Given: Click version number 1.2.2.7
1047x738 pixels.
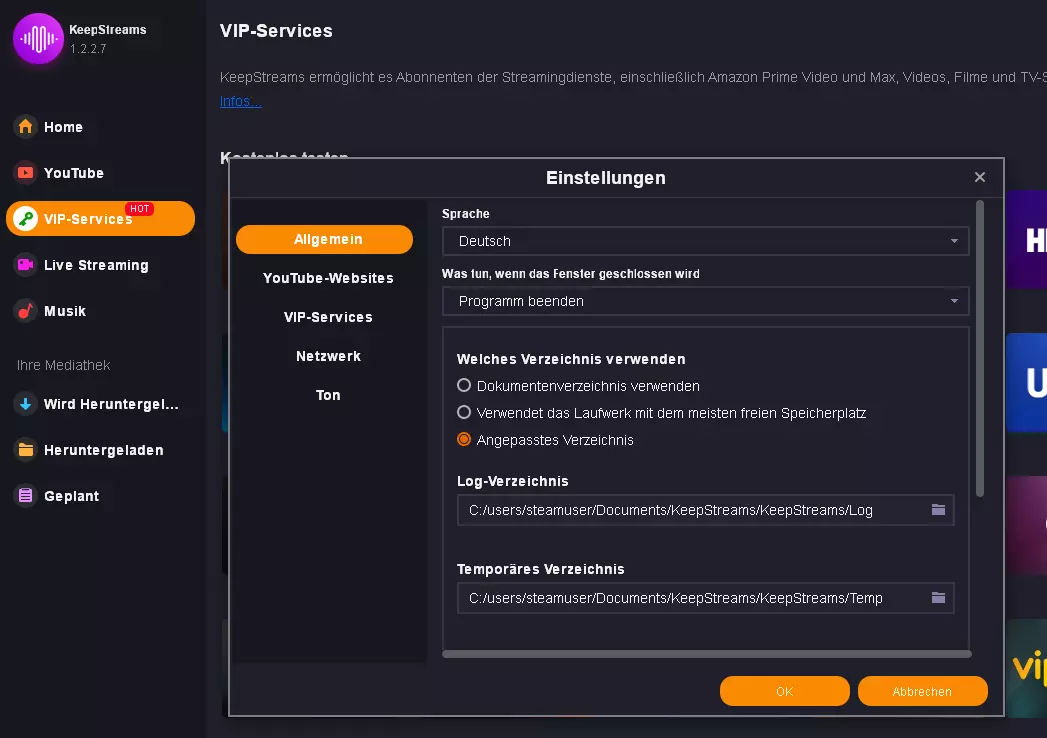Looking at the screenshot, I should [x=88, y=49].
